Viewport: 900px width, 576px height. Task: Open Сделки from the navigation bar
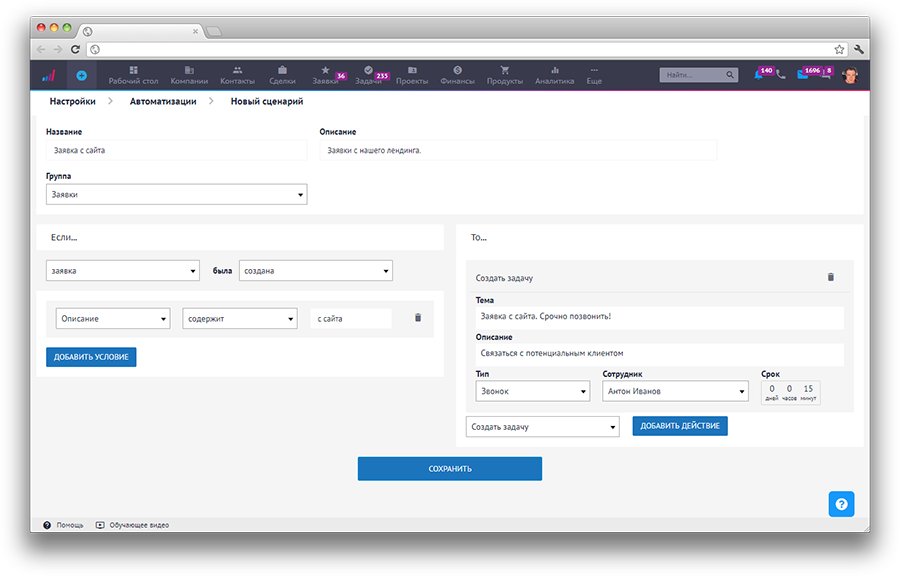point(281,75)
